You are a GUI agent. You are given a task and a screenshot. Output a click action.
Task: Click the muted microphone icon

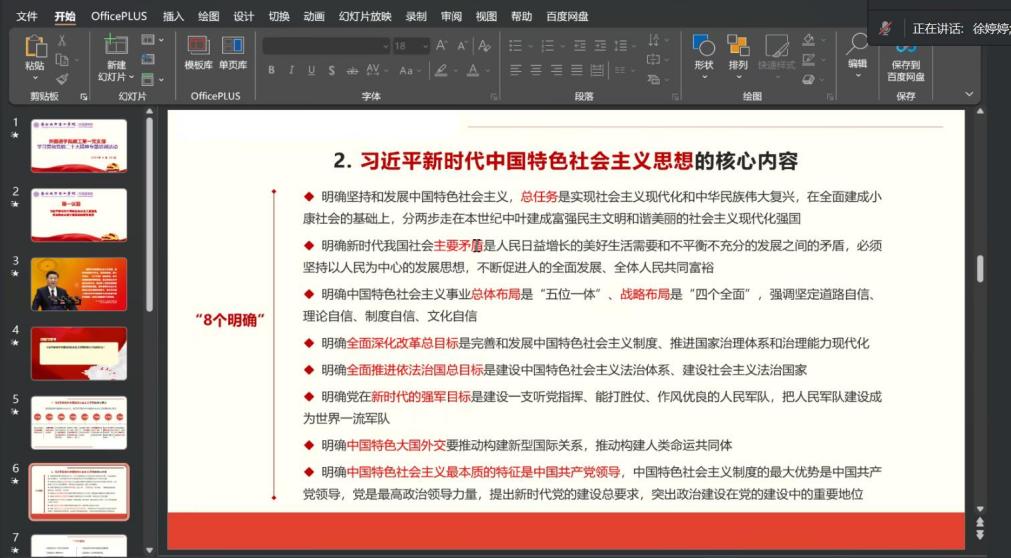[885, 28]
